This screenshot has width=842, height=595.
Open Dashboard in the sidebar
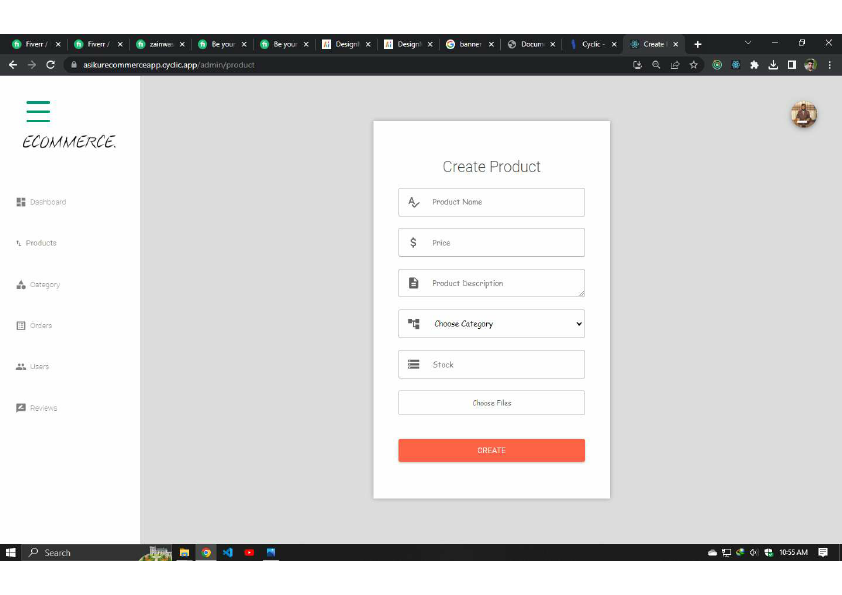41,202
